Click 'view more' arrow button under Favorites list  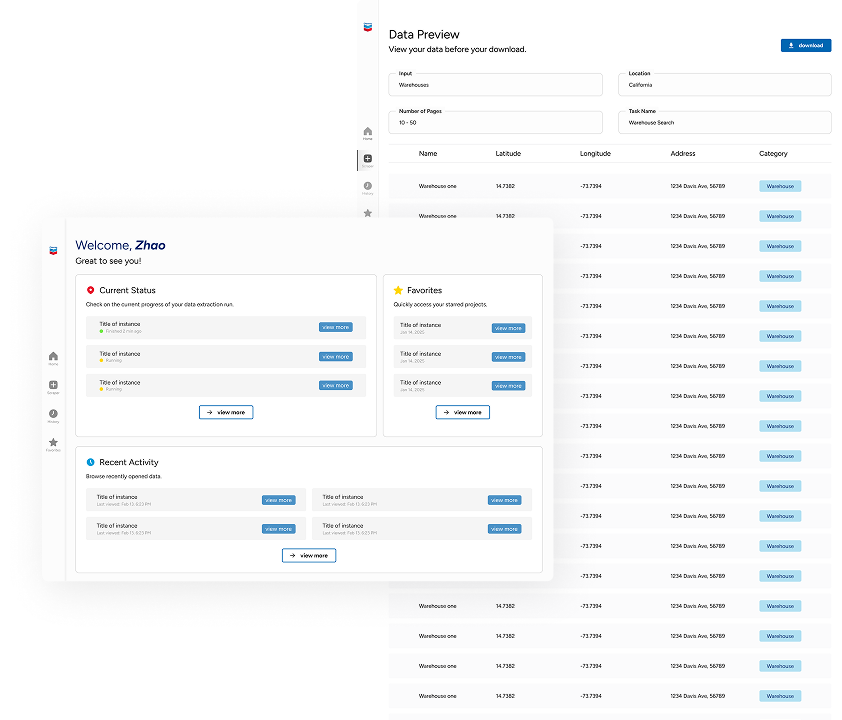[462, 412]
